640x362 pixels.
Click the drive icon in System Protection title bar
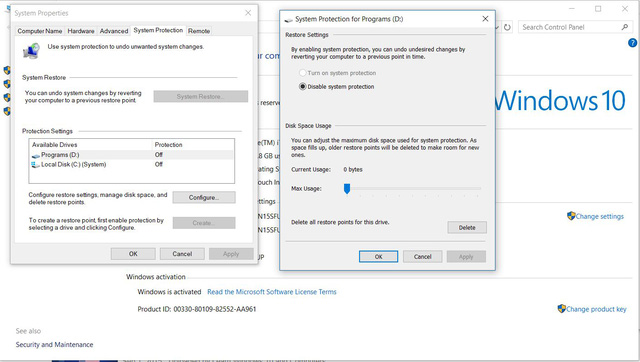[x=289, y=20]
